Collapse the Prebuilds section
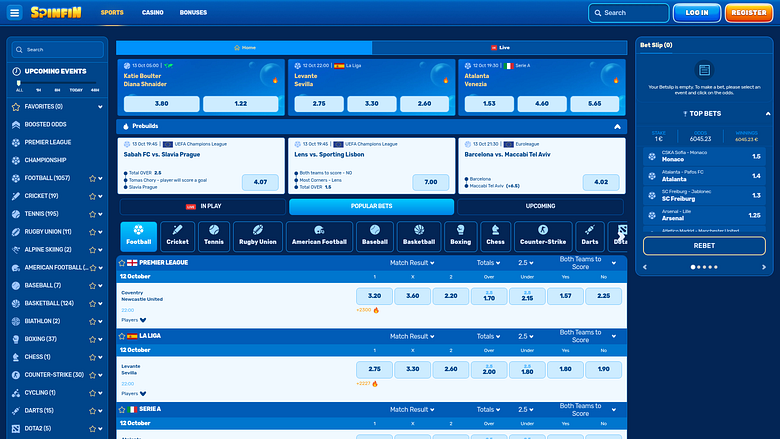The image size is (780, 439). tap(617, 126)
